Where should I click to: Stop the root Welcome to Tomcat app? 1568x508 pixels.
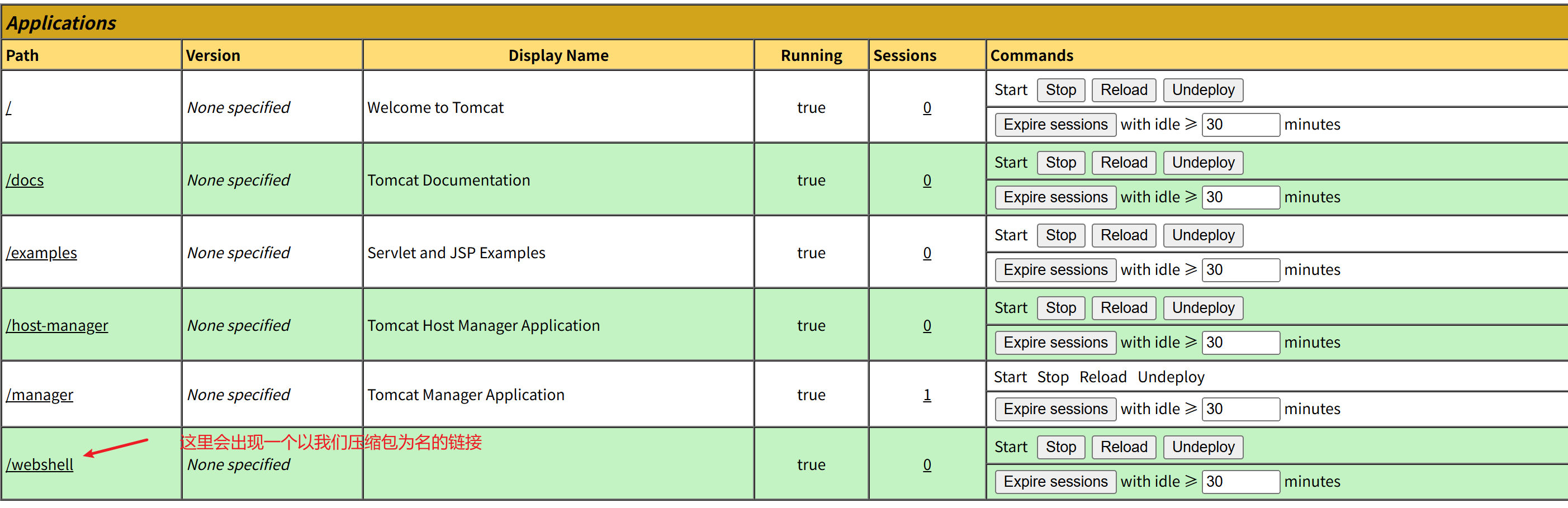pos(1060,90)
